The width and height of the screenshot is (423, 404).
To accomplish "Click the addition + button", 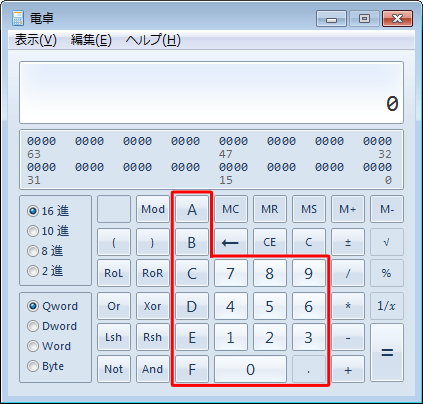I will 348,369.
